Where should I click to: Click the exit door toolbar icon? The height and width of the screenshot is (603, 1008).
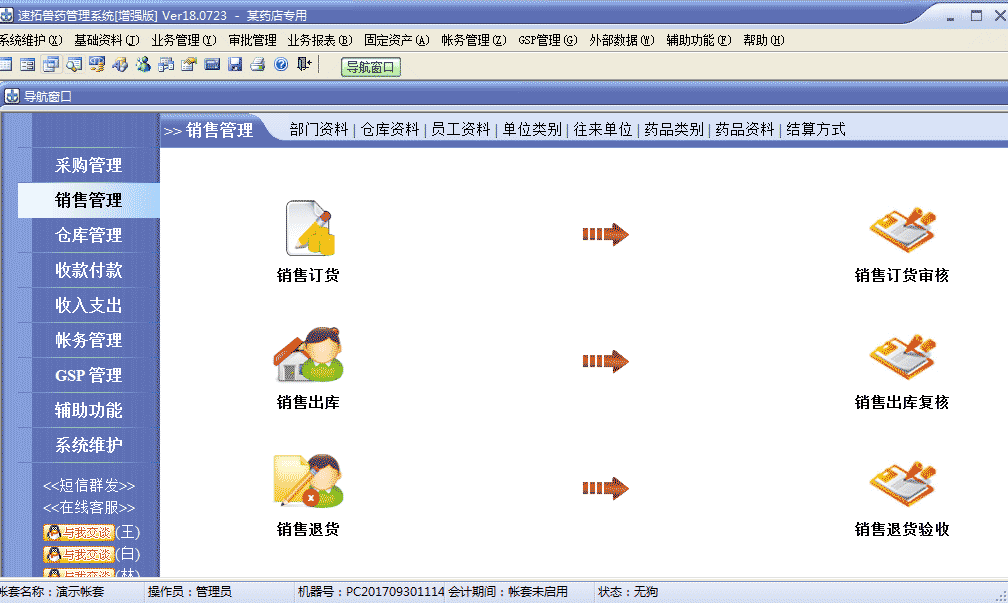(304, 64)
